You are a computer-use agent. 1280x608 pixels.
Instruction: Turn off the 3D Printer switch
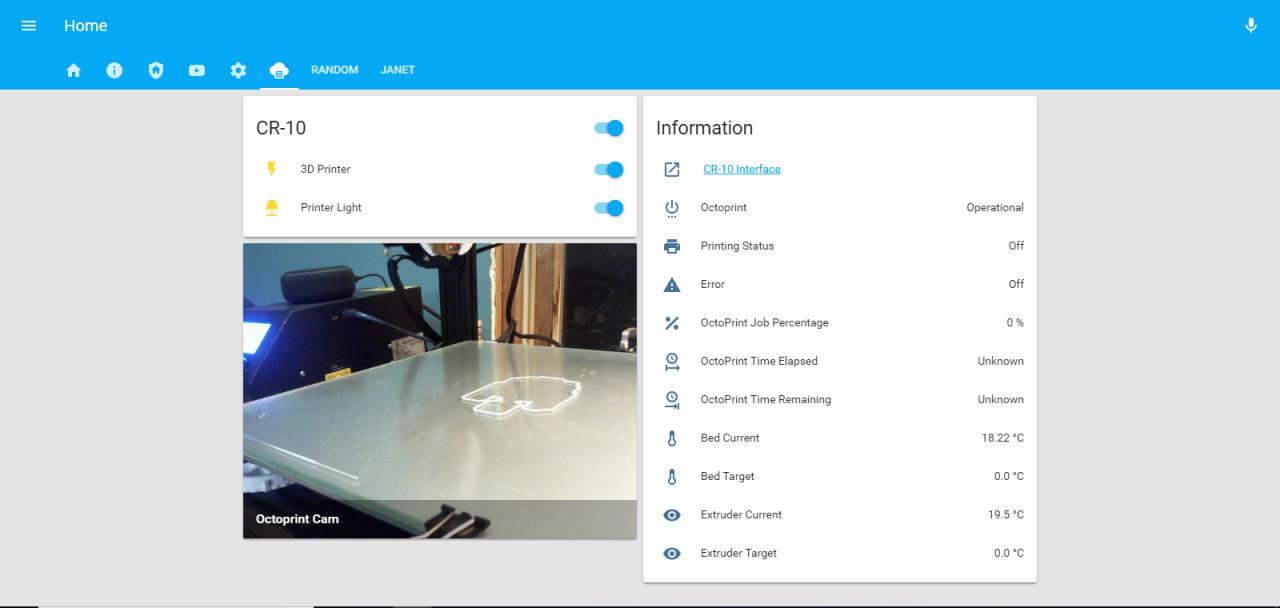pyautogui.click(x=609, y=169)
